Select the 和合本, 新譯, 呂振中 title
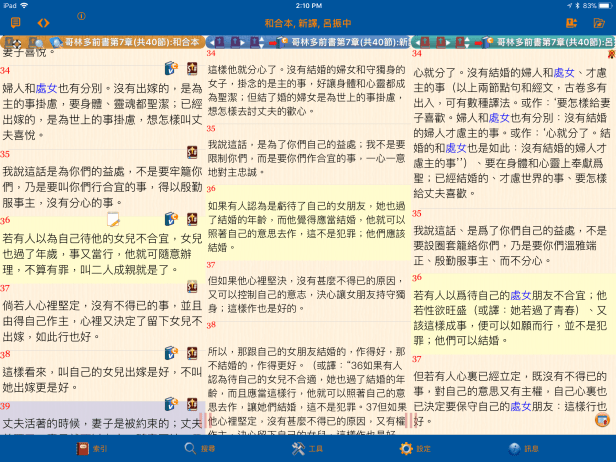 coord(307,22)
